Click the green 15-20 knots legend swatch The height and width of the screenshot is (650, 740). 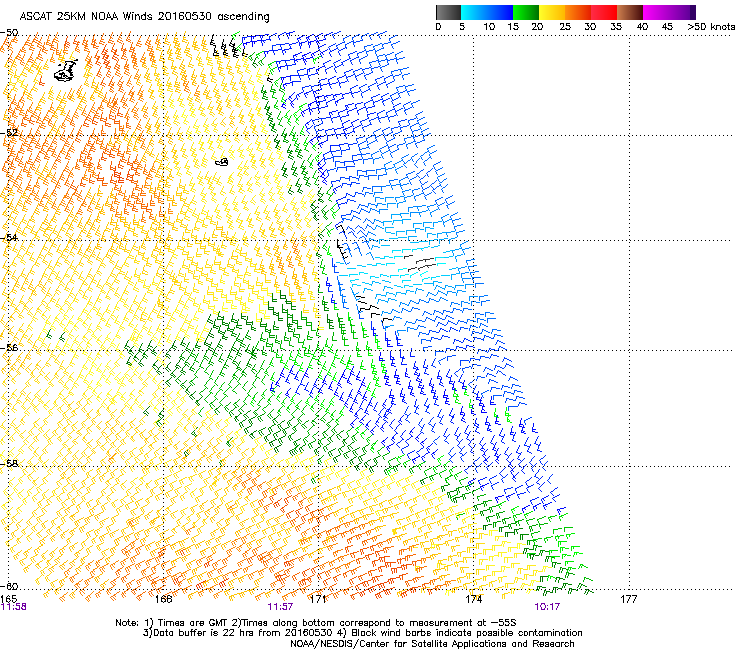pyautogui.click(x=526, y=12)
